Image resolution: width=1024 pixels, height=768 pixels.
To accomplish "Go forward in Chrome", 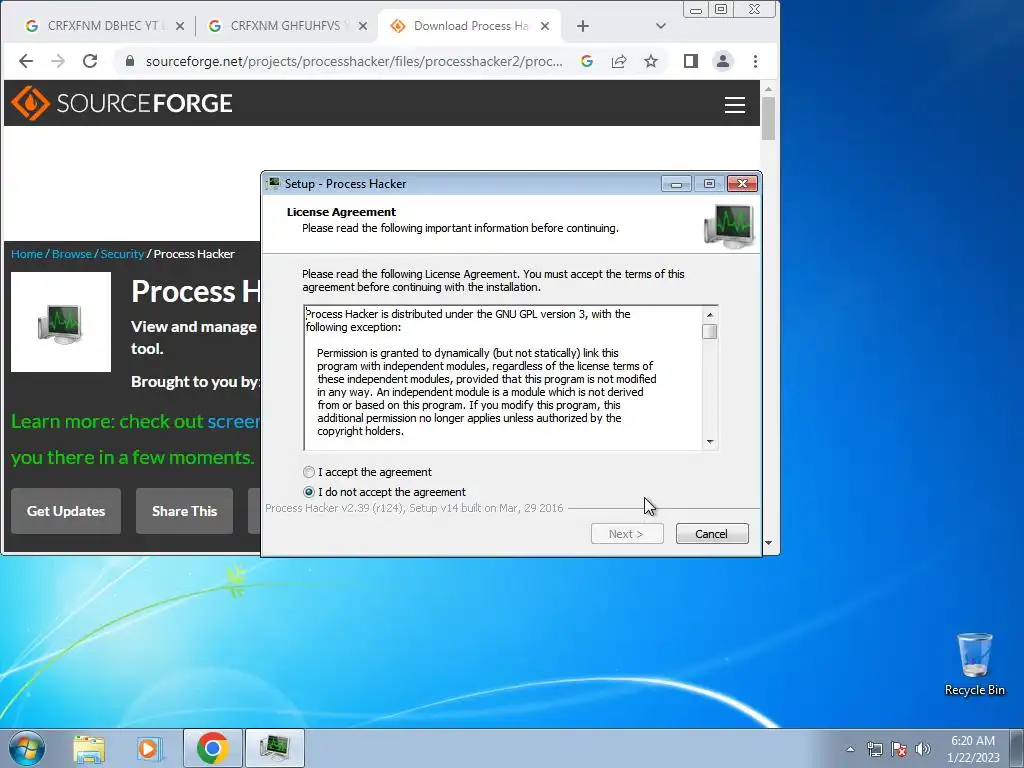I will [x=57, y=61].
